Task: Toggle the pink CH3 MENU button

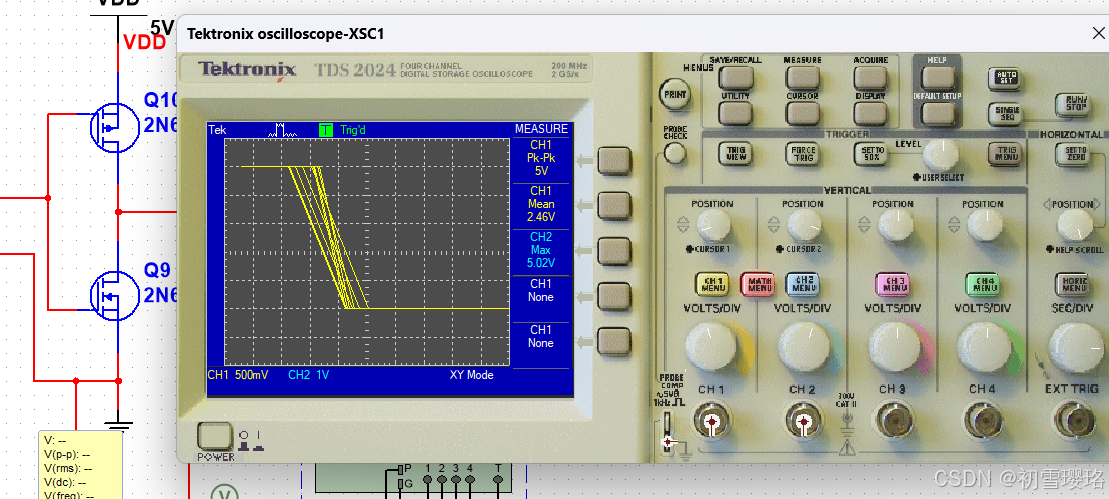Action: coord(893,284)
